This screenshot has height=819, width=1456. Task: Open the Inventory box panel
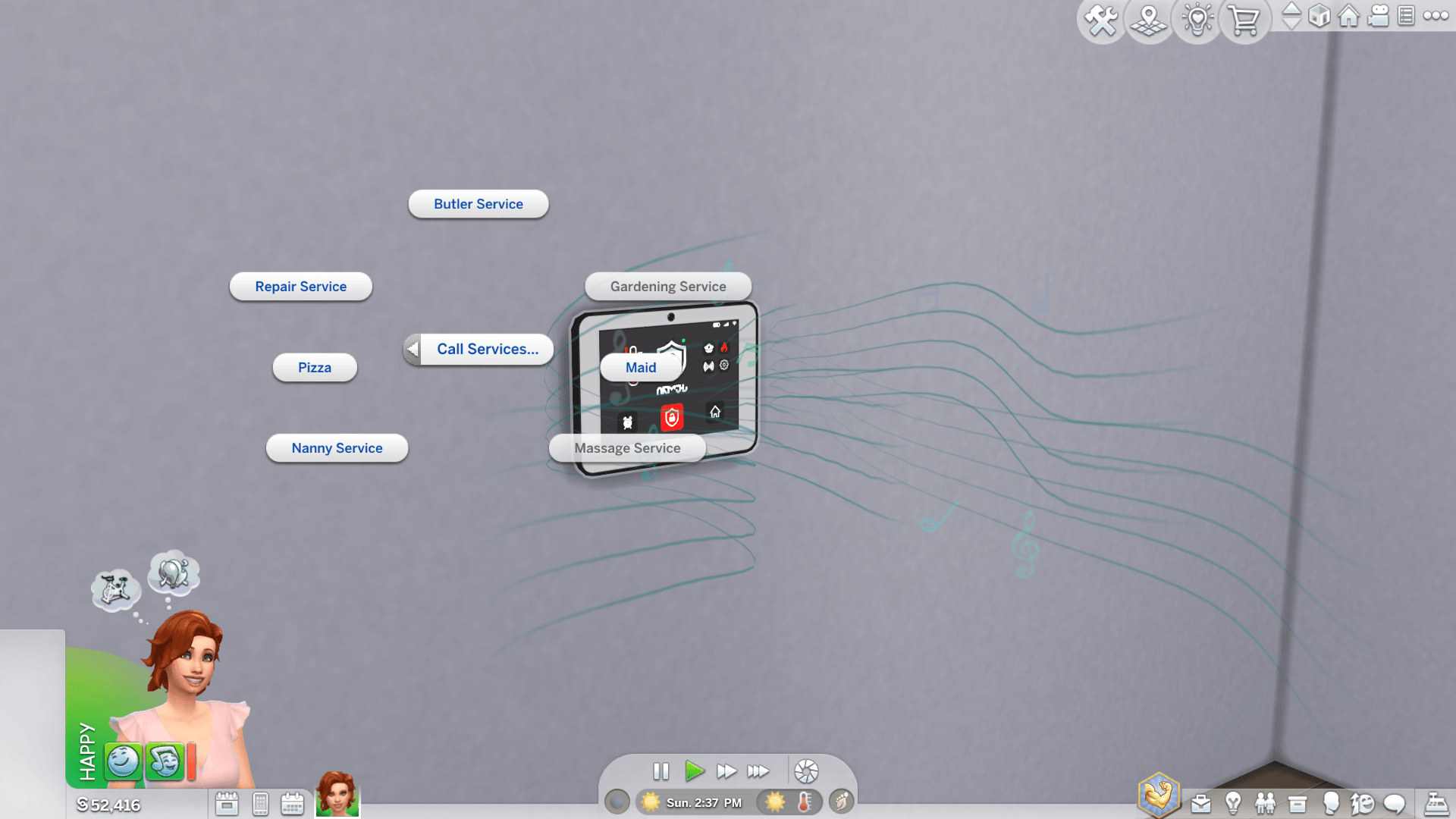point(1298,803)
